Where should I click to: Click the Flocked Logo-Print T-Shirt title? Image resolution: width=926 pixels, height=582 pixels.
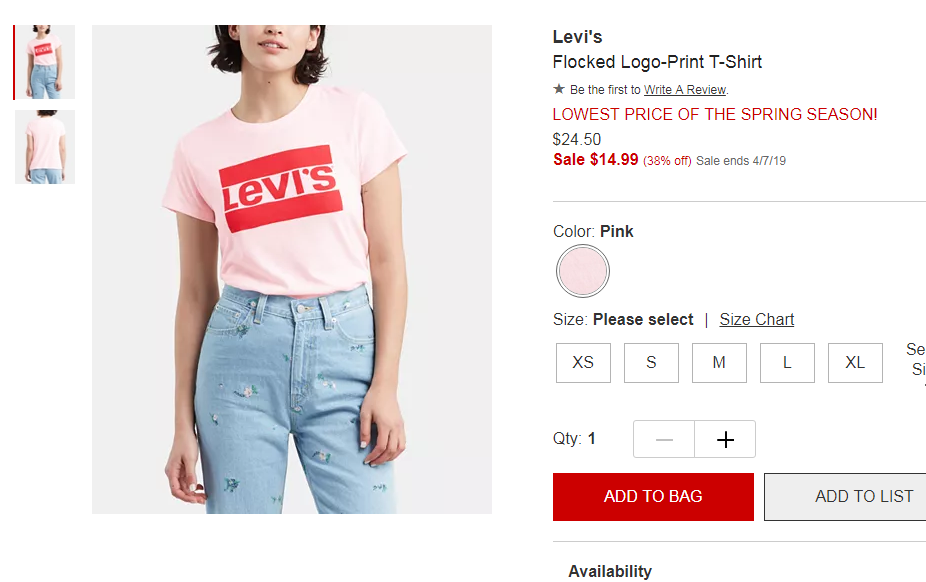pos(657,62)
